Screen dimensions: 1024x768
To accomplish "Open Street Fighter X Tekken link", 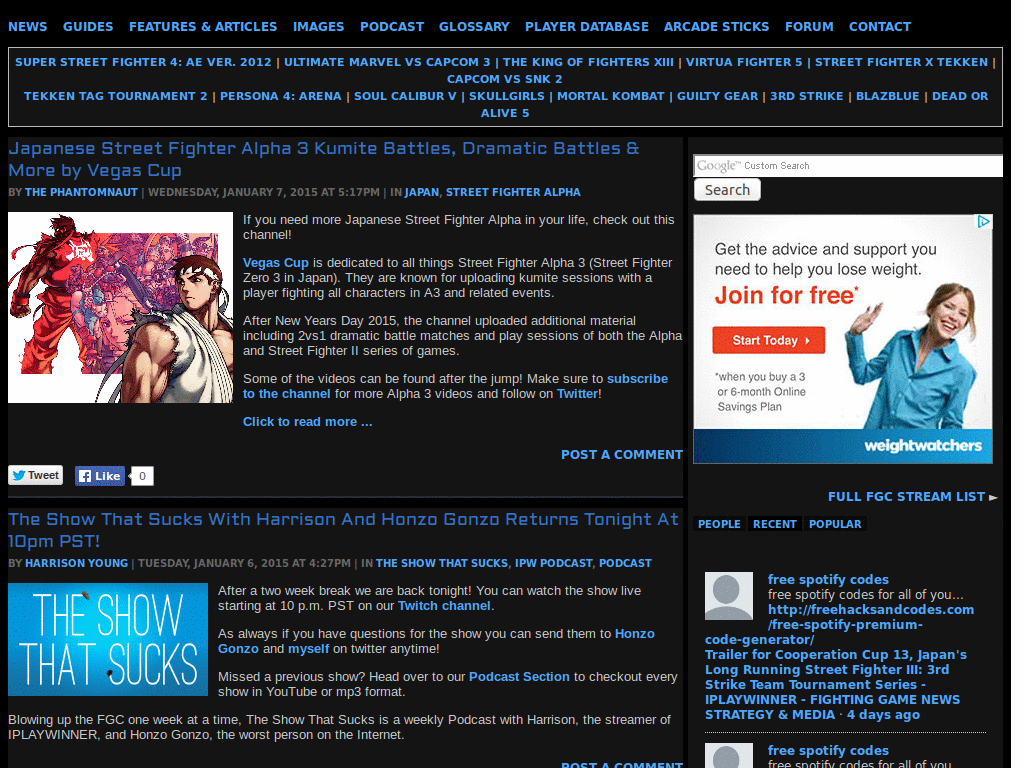I will click(901, 62).
